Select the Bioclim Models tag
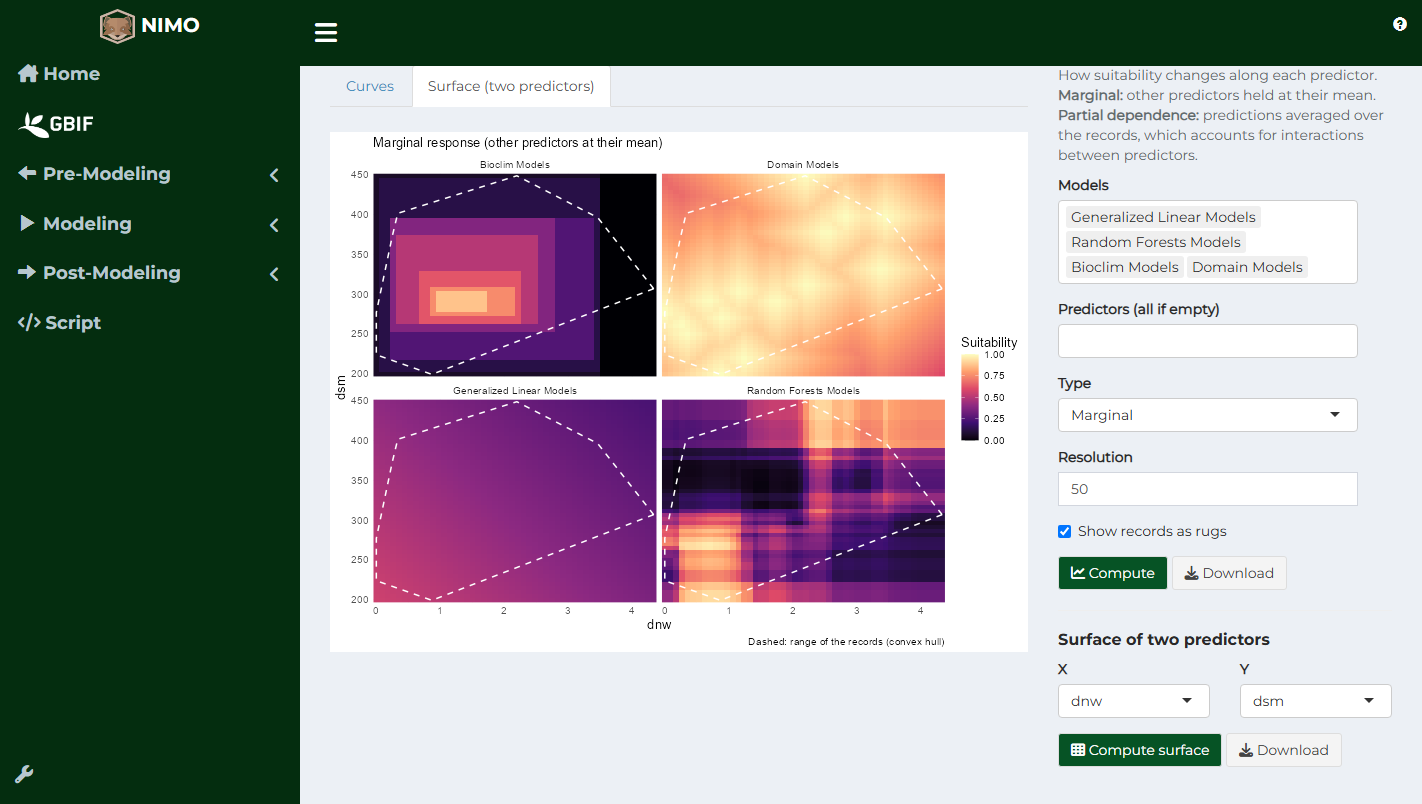This screenshot has height=804, width=1422. click(1125, 267)
